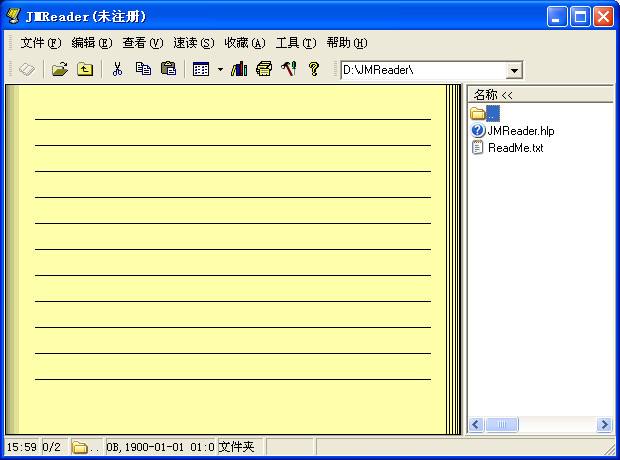620x460 pixels.
Task: Click the open folder toolbar icon
Action: click(60, 70)
